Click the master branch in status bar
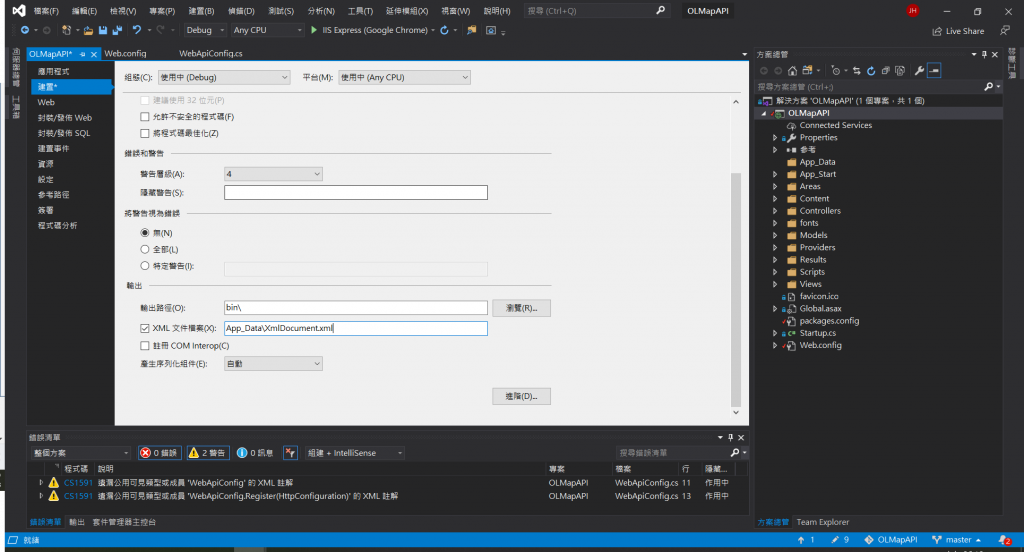1024x552 pixels. pos(957,540)
